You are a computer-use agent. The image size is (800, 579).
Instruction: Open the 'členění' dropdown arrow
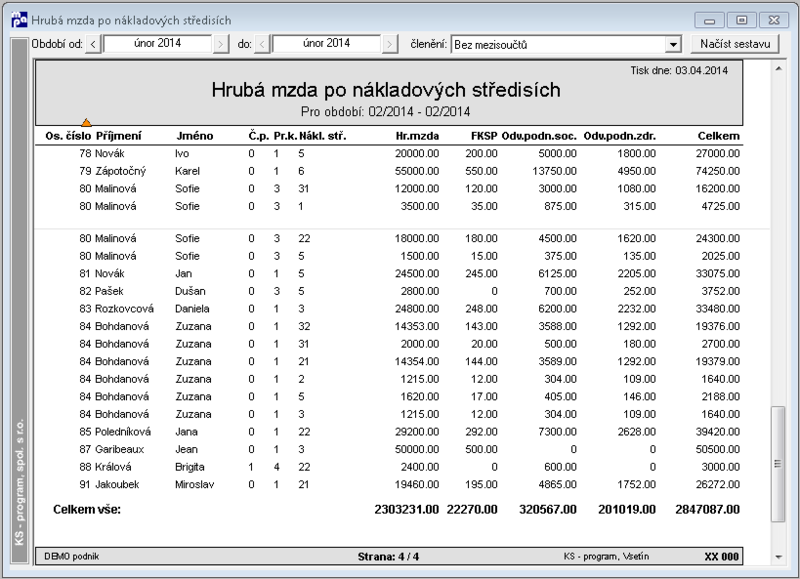[x=673, y=45]
